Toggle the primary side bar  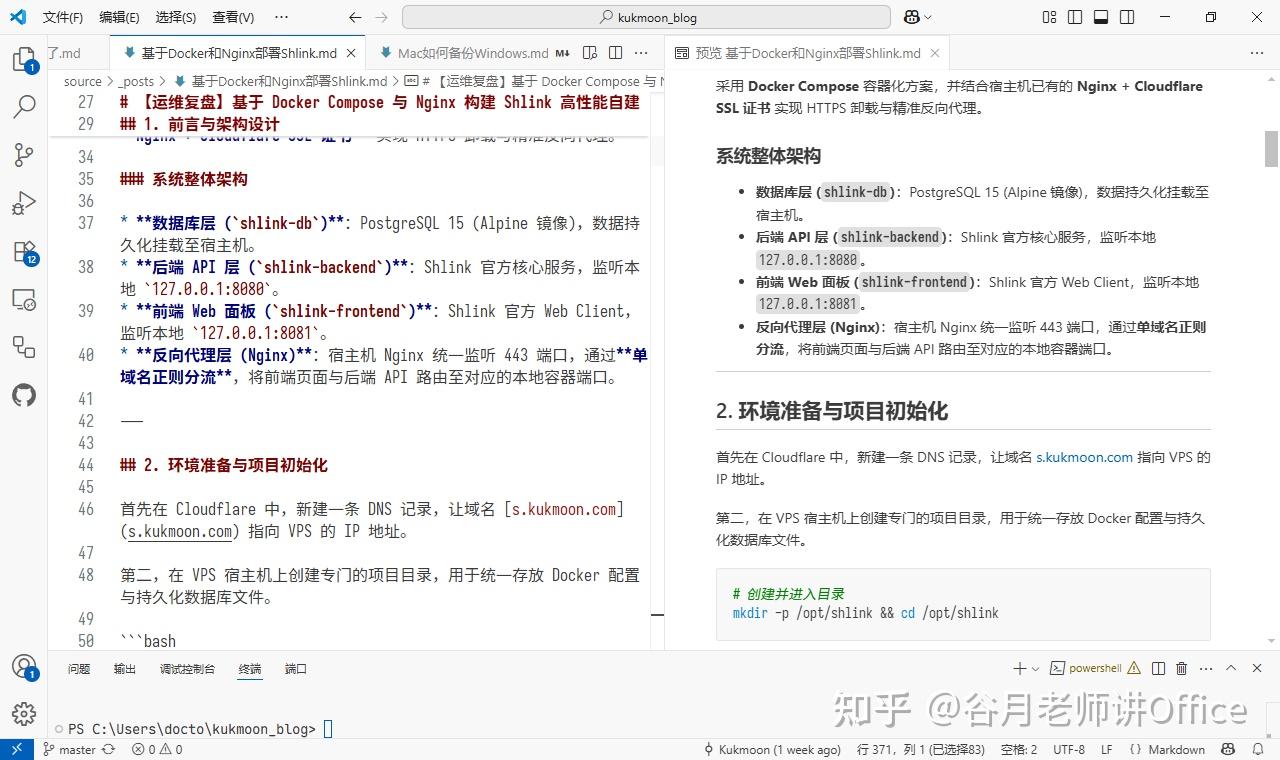point(1075,17)
